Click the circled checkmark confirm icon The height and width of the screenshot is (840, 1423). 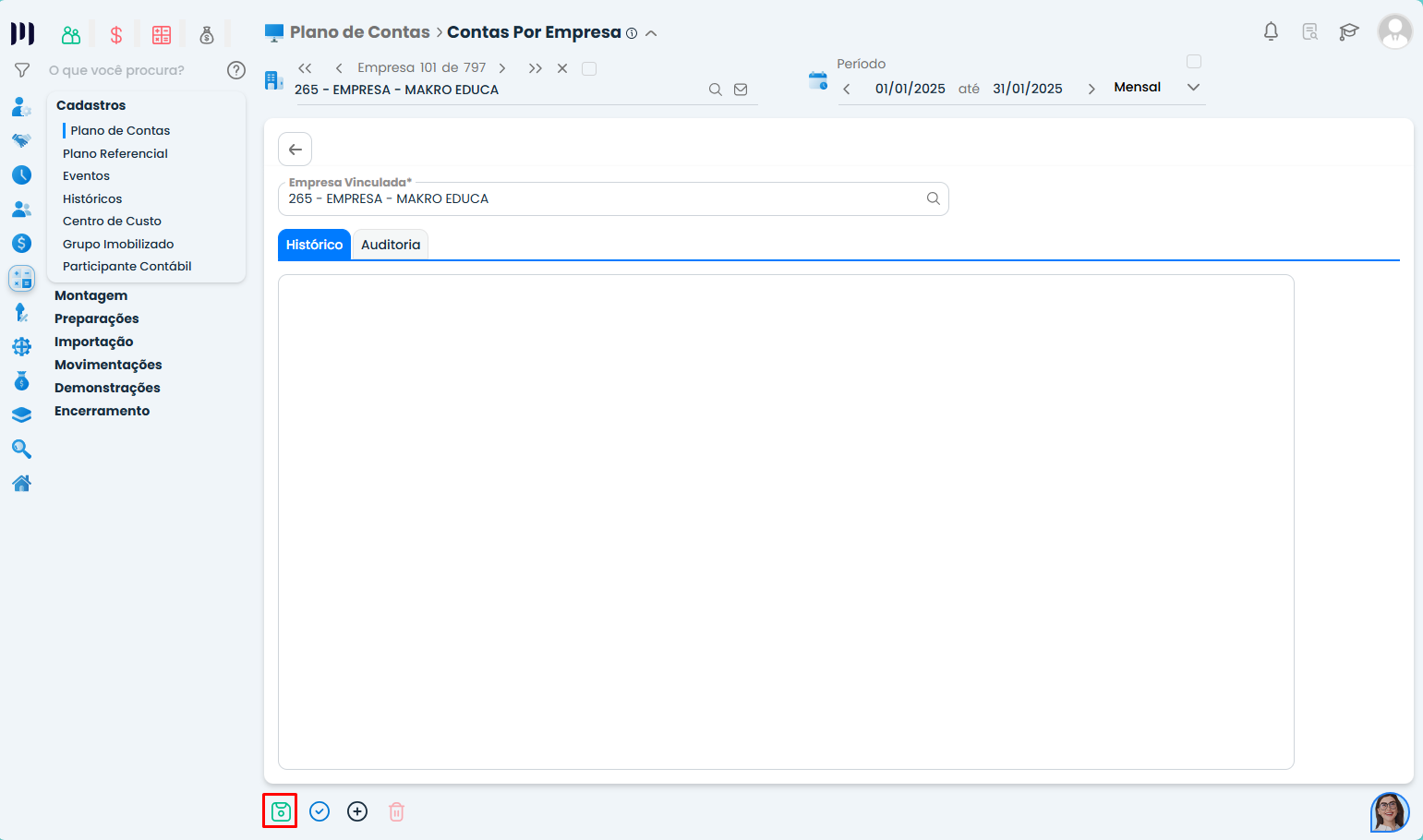point(320,811)
